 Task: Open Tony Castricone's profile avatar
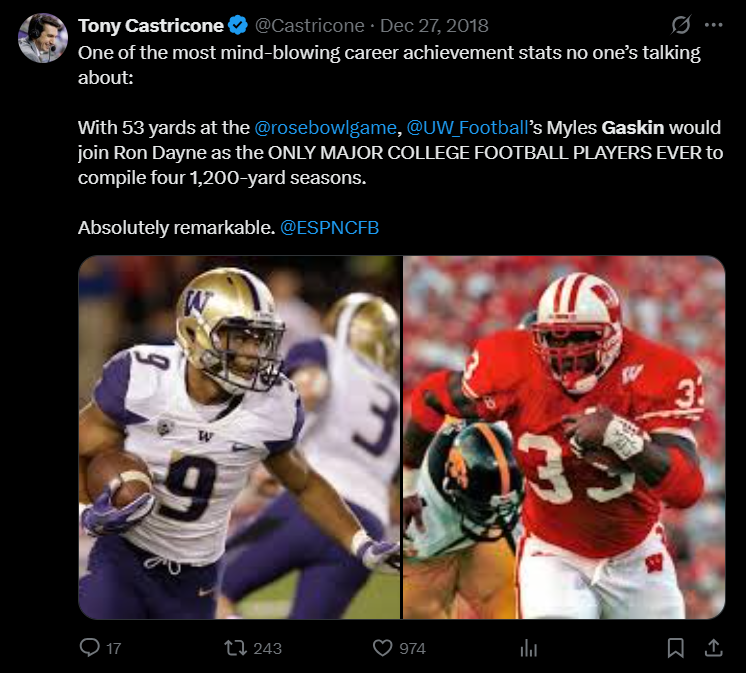[x=42, y=38]
